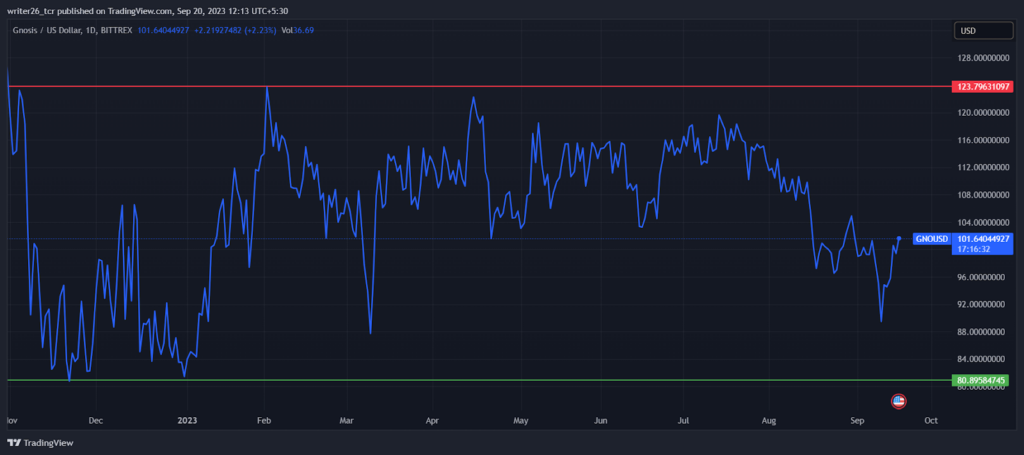The image size is (1024, 455).
Task: Select the red 123.79631097 price label
Action: 982,86
